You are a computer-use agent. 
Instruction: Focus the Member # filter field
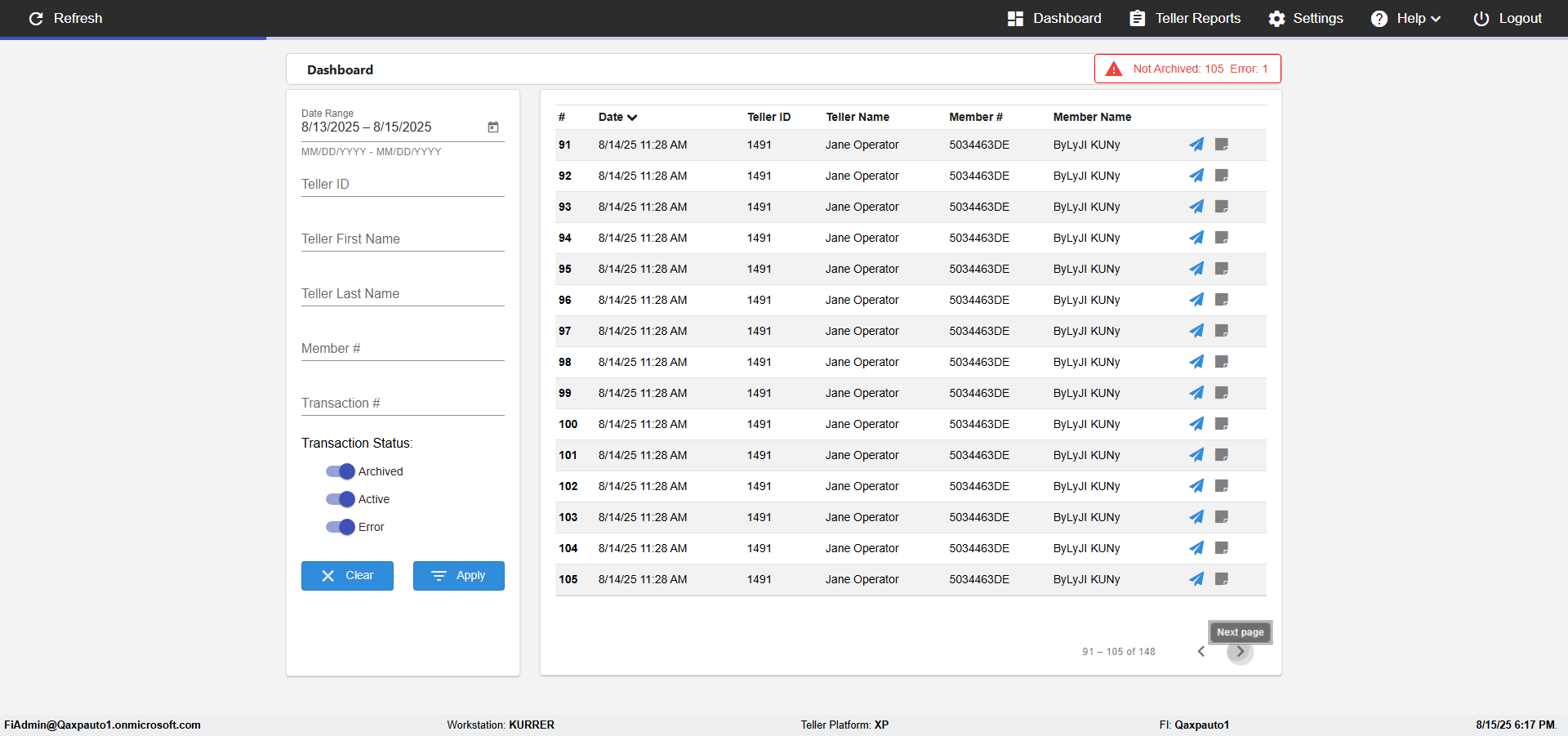tap(403, 349)
